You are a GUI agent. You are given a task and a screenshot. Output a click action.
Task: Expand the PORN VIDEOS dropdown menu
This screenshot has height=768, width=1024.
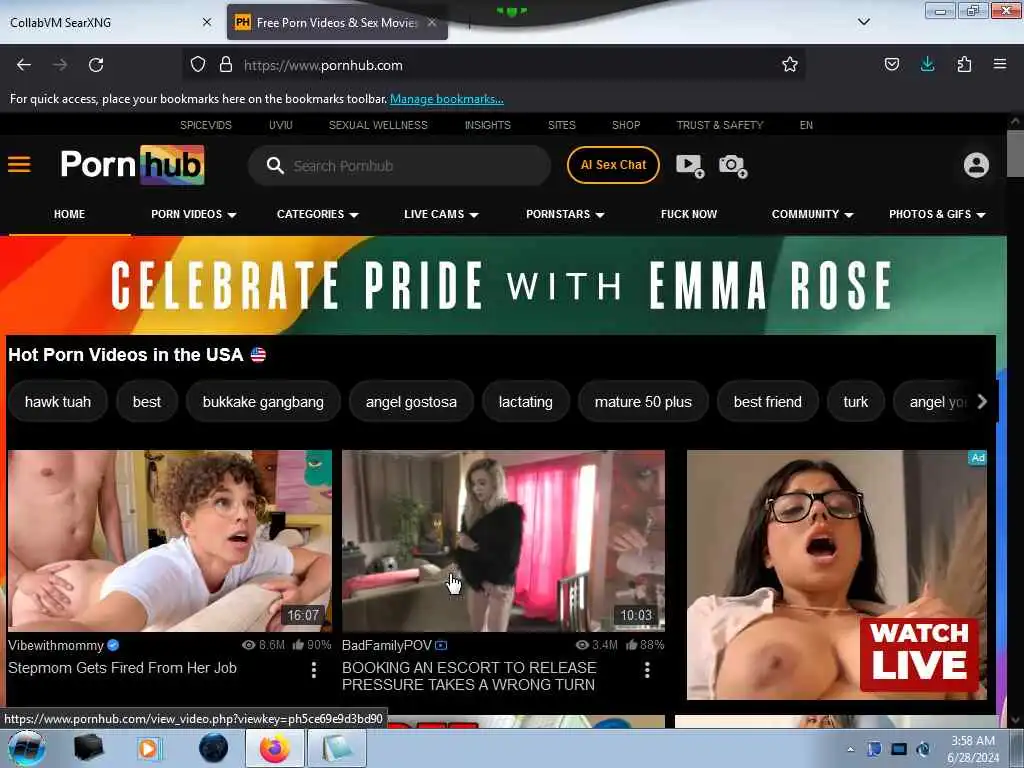[x=194, y=214]
